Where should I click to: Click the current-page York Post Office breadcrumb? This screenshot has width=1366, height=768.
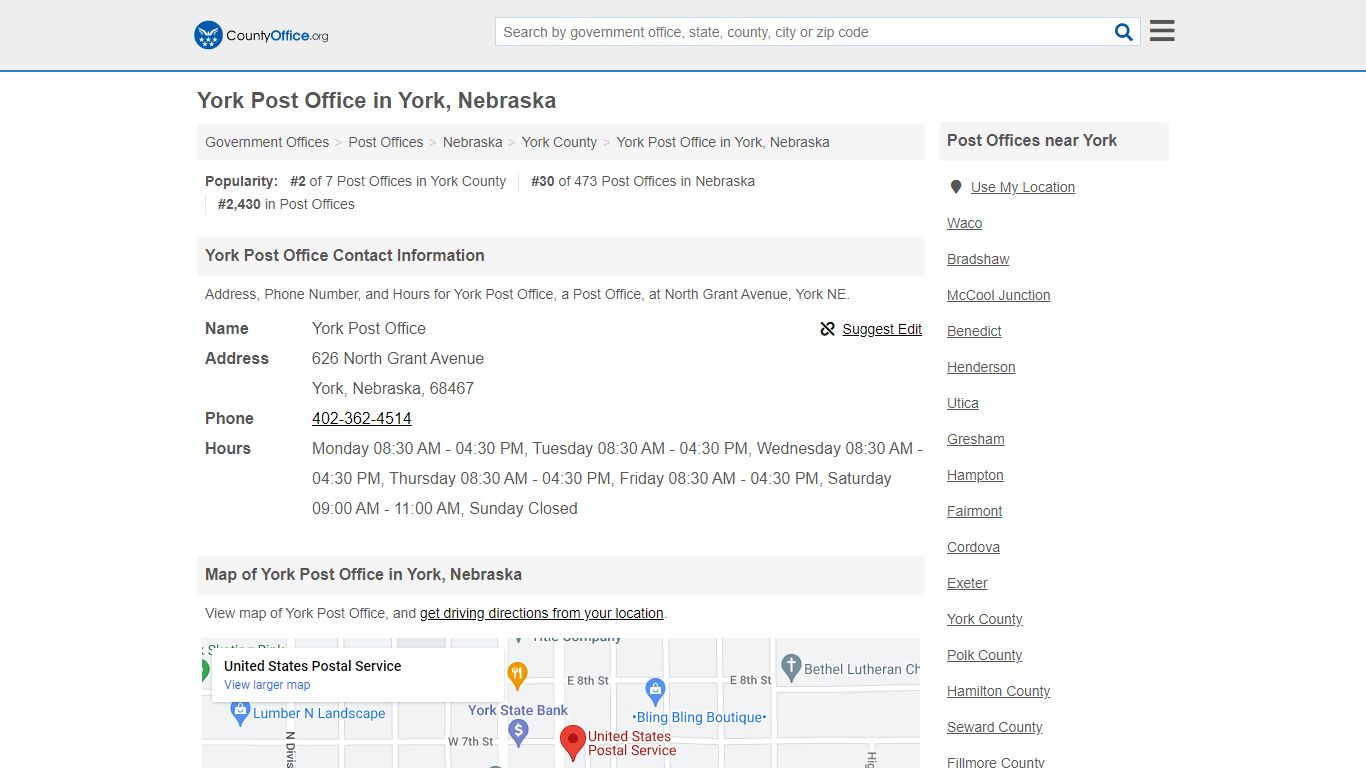click(723, 142)
